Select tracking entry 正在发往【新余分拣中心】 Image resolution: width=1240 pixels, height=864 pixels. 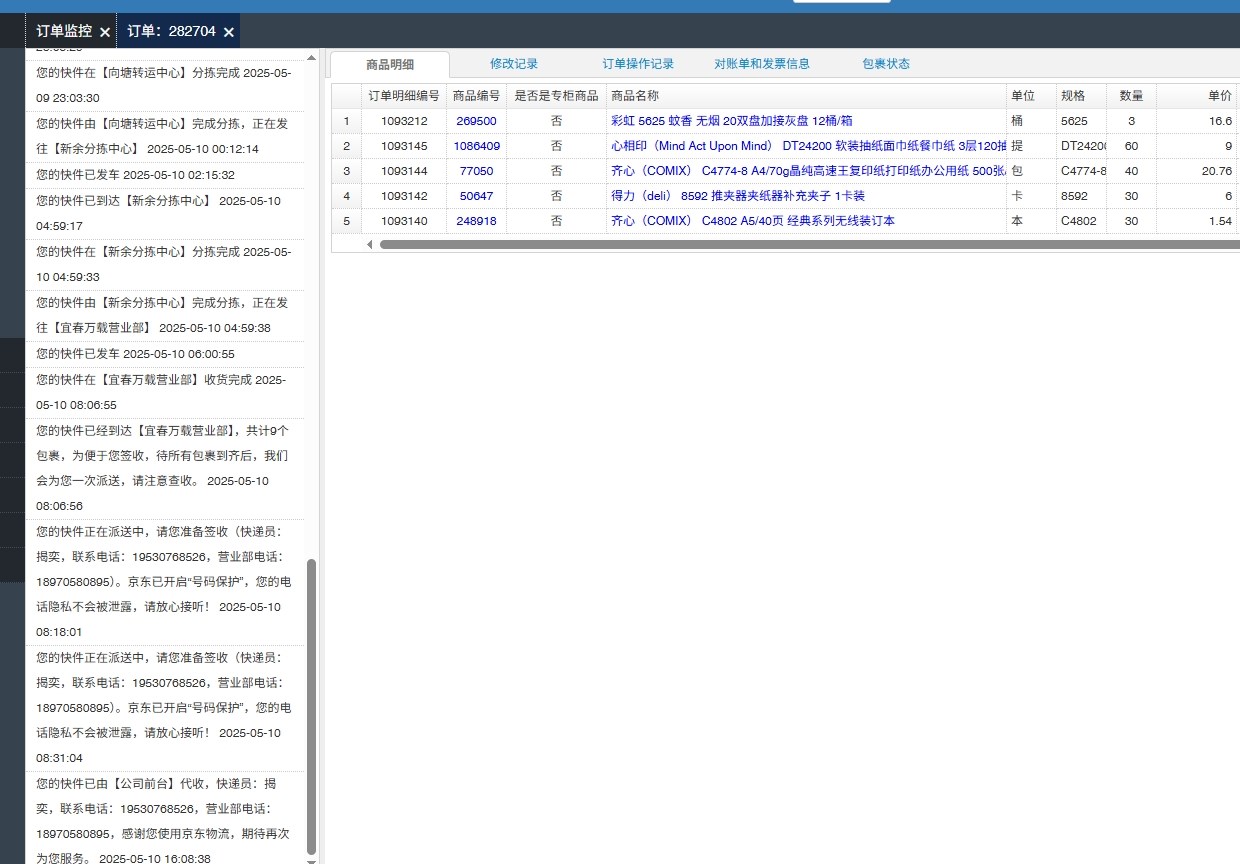click(x=165, y=136)
